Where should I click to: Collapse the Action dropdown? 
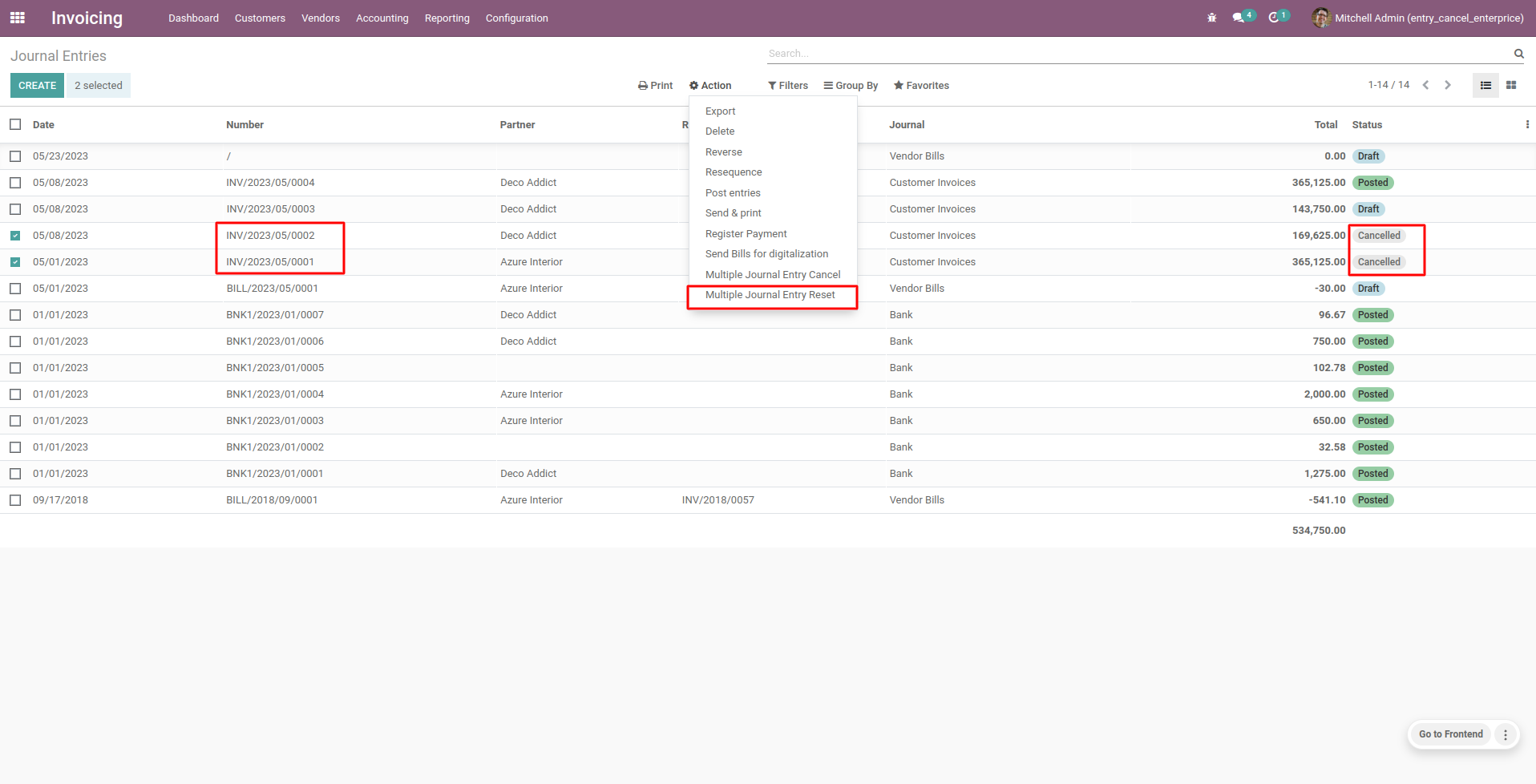tap(710, 86)
